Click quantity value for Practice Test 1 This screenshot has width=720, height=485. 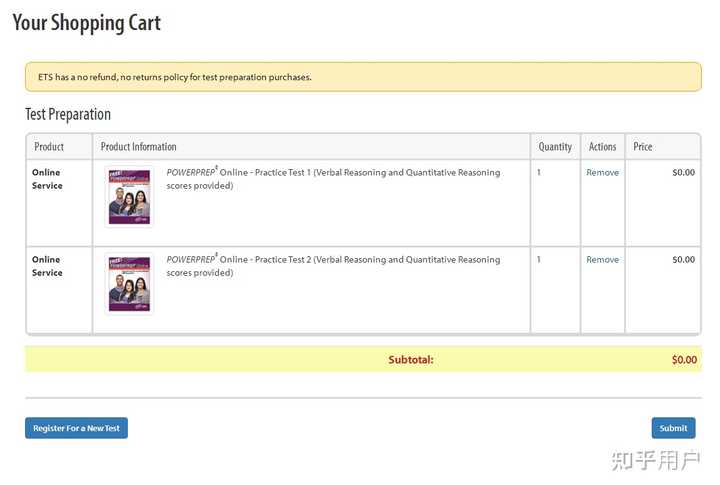pyautogui.click(x=539, y=173)
